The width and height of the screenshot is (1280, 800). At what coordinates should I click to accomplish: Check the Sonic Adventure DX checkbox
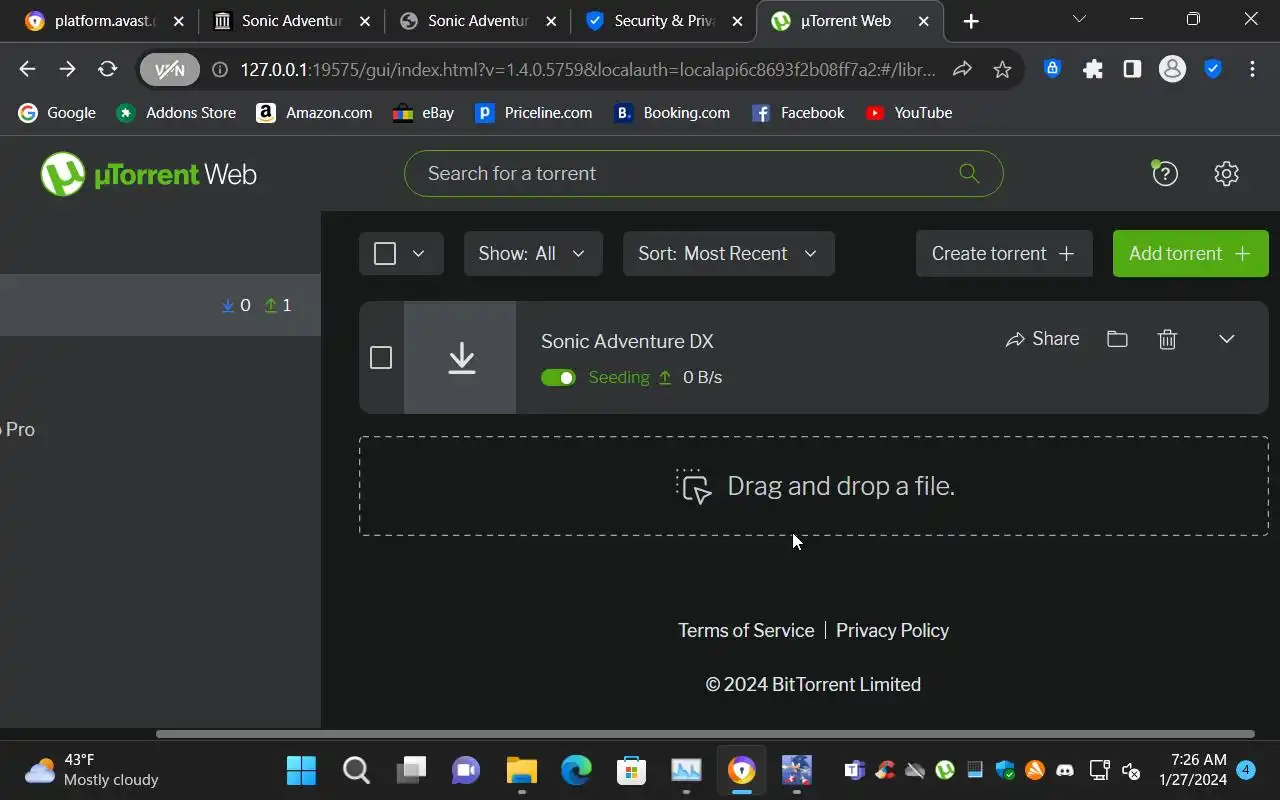tap(381, 357)
